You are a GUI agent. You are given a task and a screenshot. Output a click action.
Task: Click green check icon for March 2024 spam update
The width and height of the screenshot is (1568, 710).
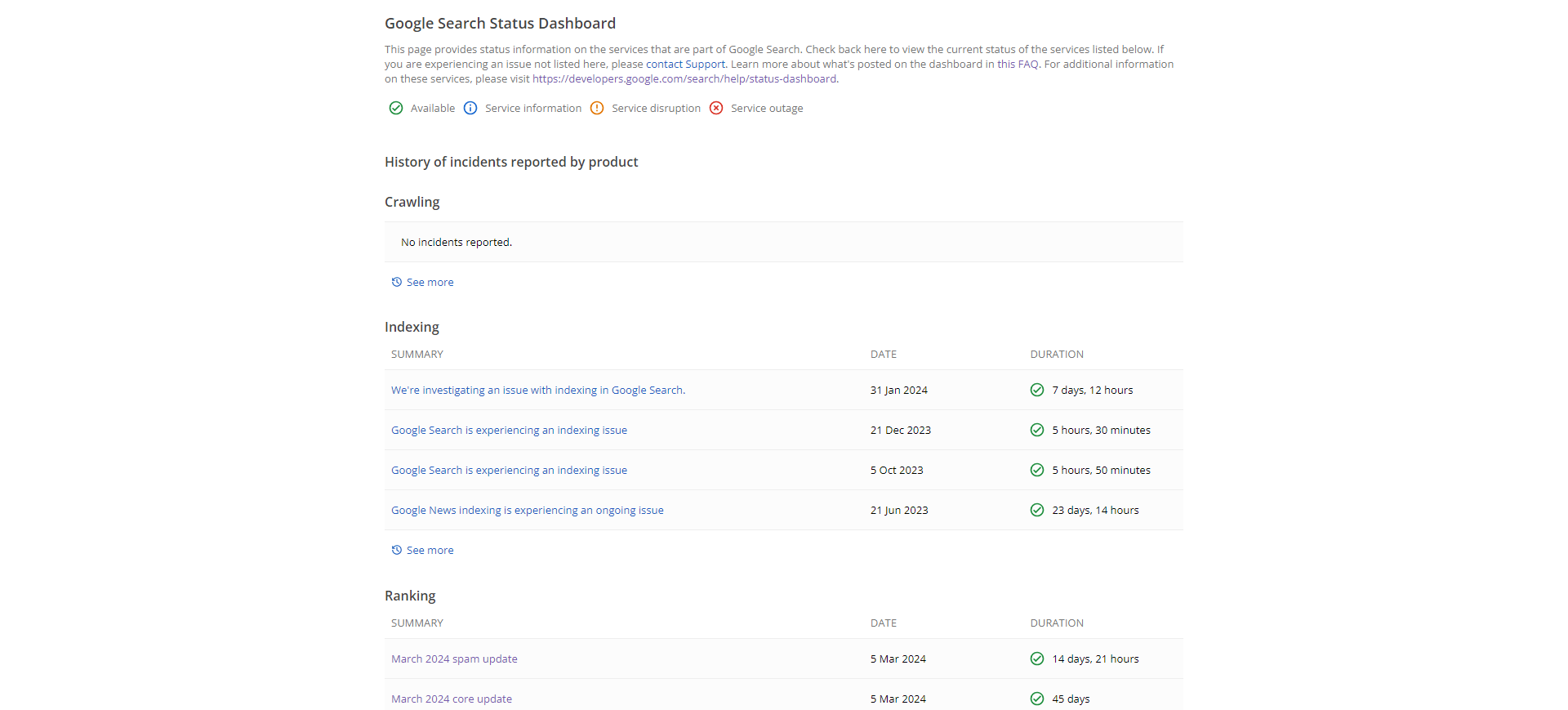click(x=1037, y=659)
